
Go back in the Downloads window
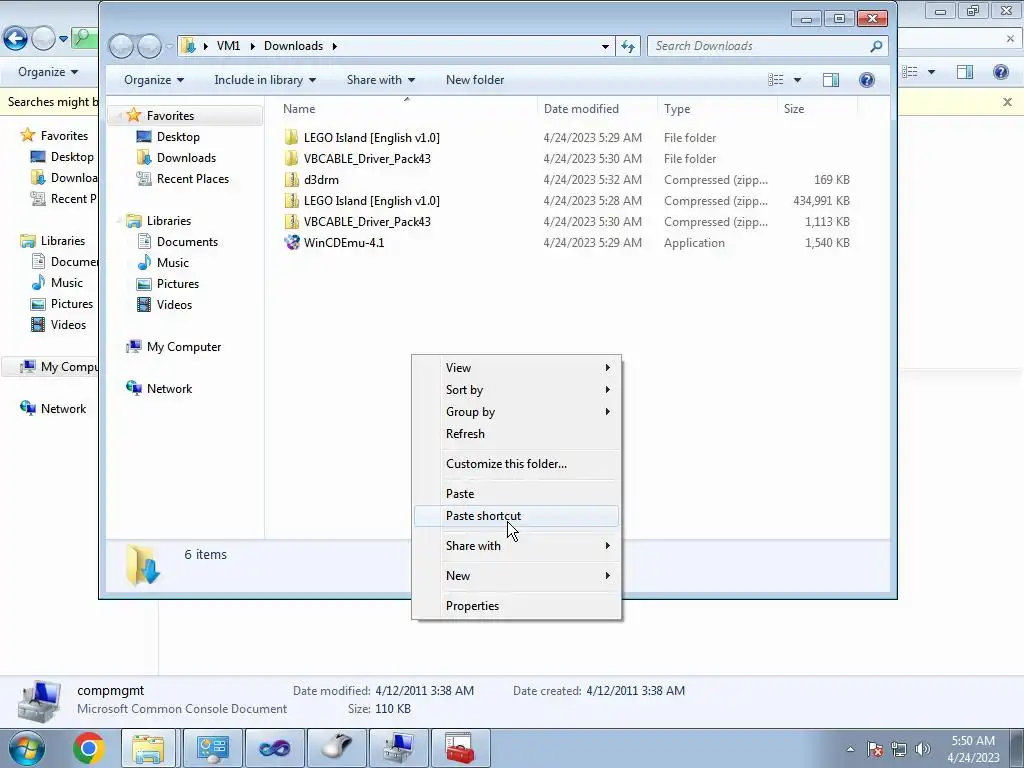[x=121, y=46]
